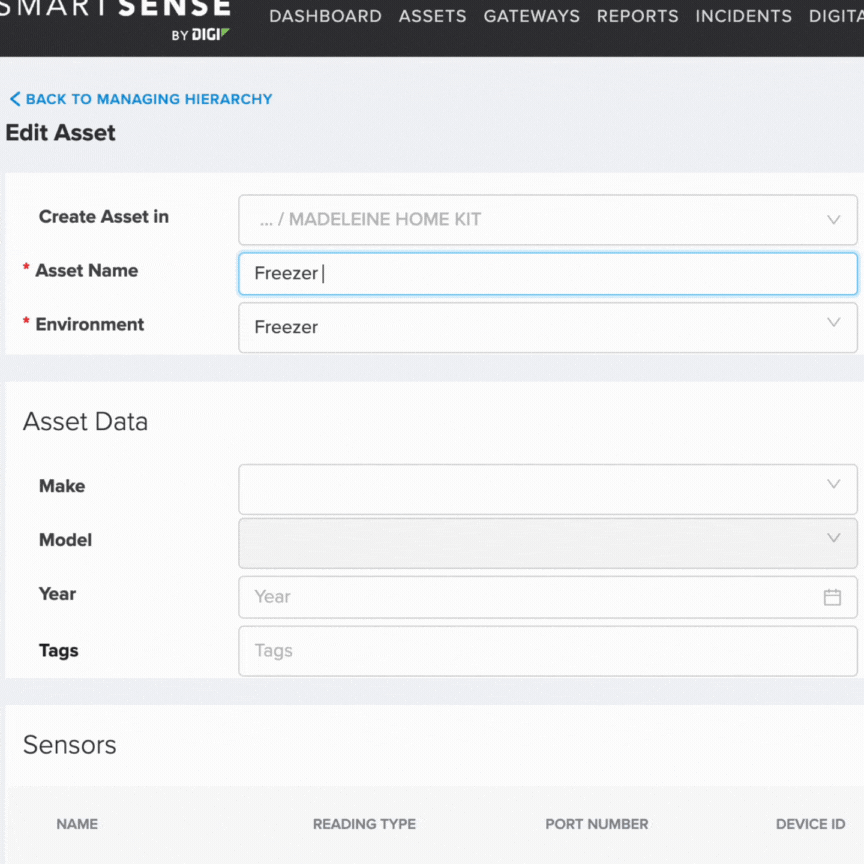Click the Year field label
Viewport: 864px width, 864px height.
(57, 594)
